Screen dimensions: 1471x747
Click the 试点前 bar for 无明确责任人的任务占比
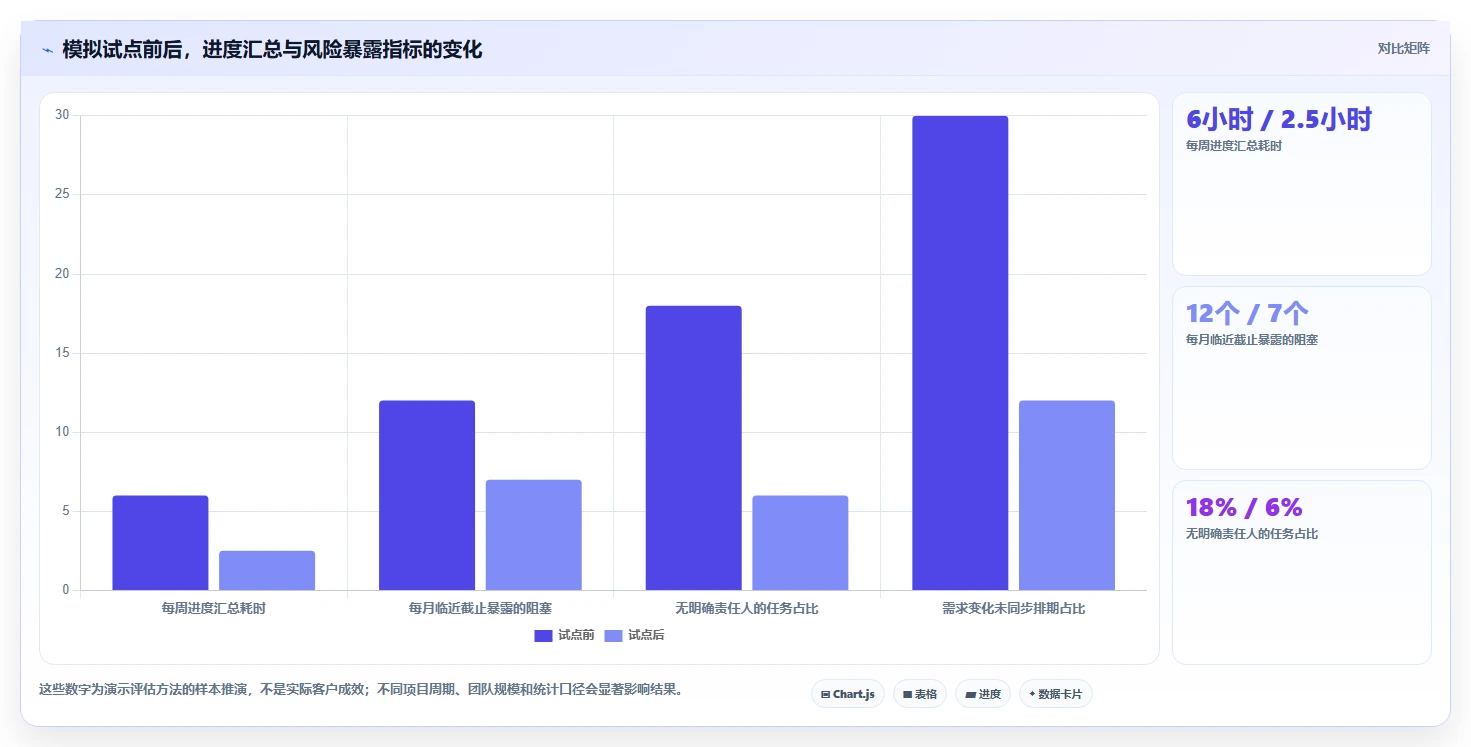point(694,448)
